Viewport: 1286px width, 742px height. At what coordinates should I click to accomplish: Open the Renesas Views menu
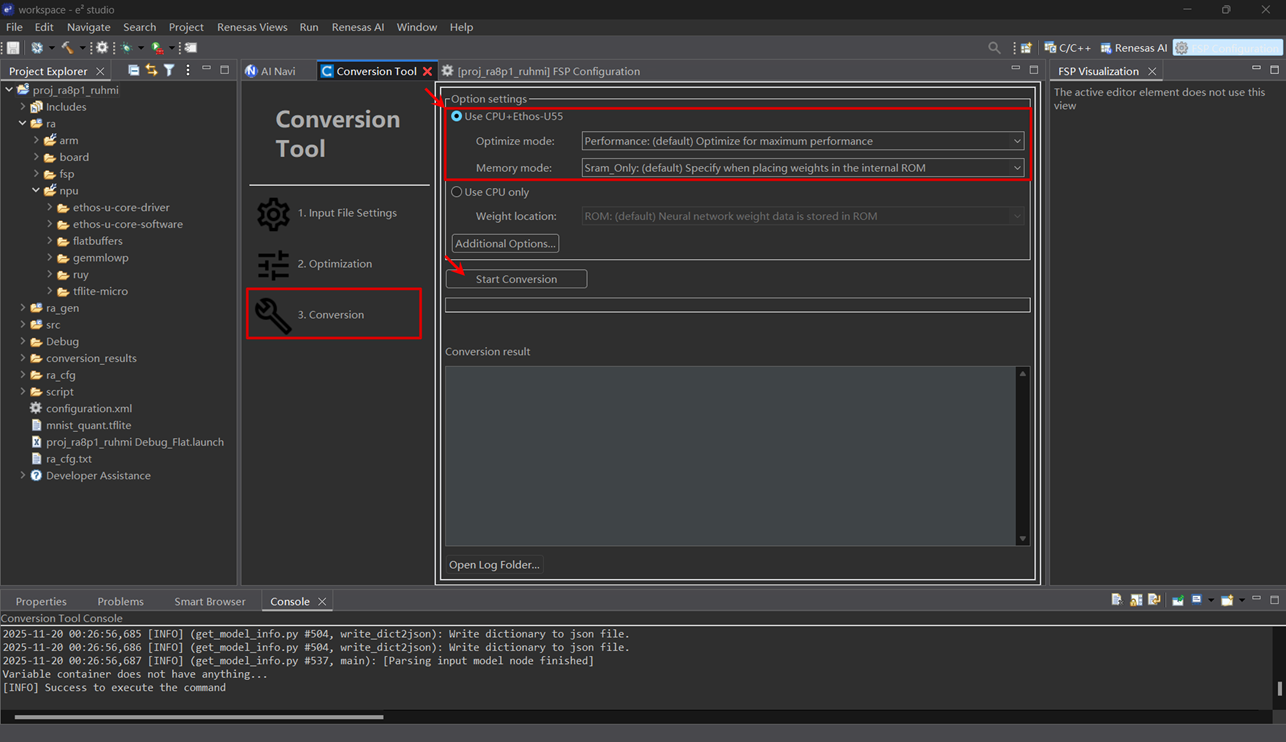[252, 27]
